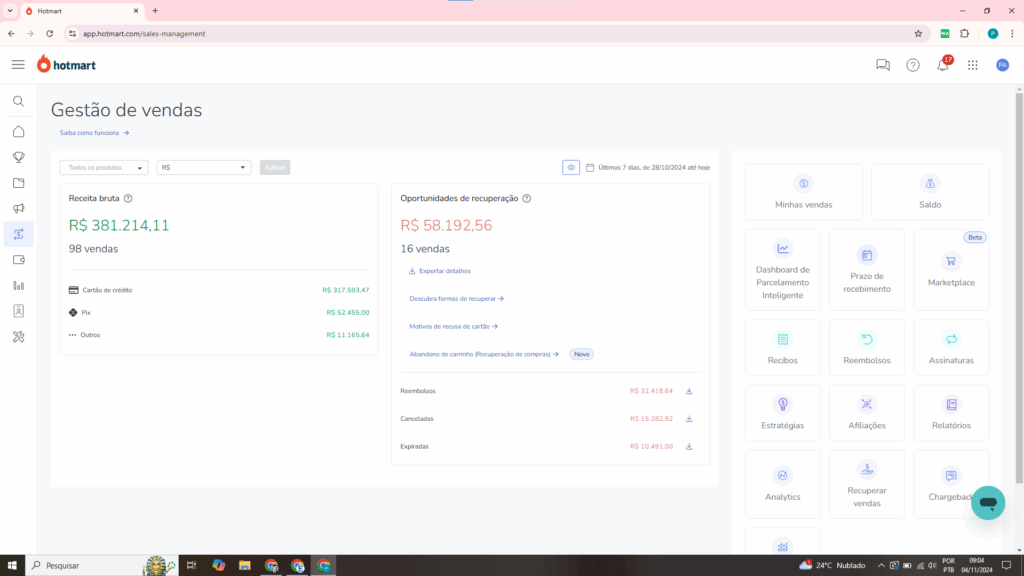
Task: Switch to the Hotmart browser tab
Action: click(x=82, y=11)
